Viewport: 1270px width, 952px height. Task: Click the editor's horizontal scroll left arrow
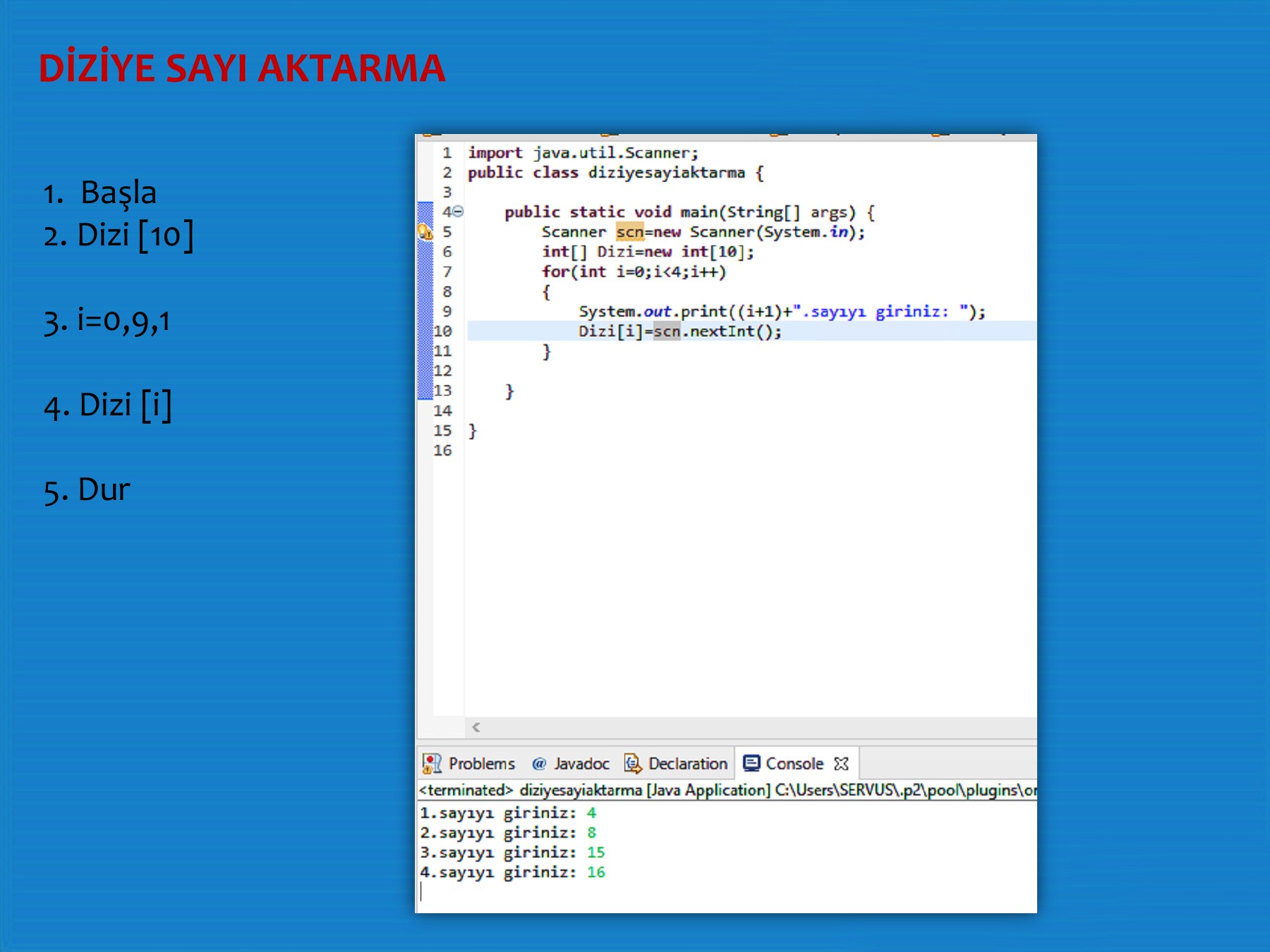[x=476, y=727]
